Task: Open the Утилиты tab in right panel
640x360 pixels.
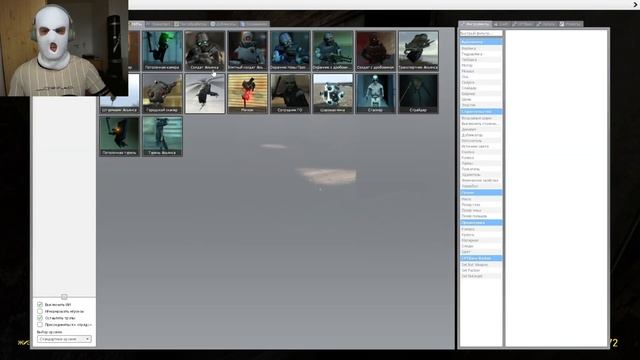Action: (570, 24)
